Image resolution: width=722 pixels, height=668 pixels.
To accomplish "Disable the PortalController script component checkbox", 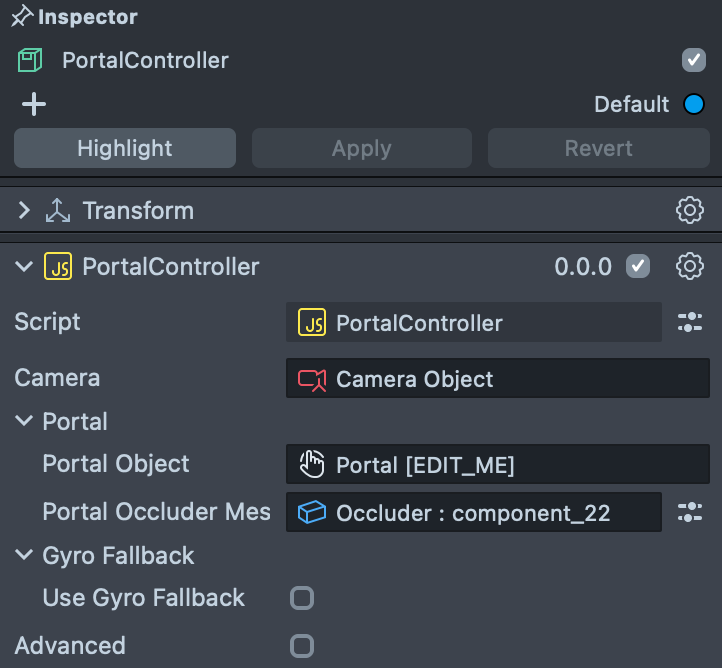I will click(637, 266).
